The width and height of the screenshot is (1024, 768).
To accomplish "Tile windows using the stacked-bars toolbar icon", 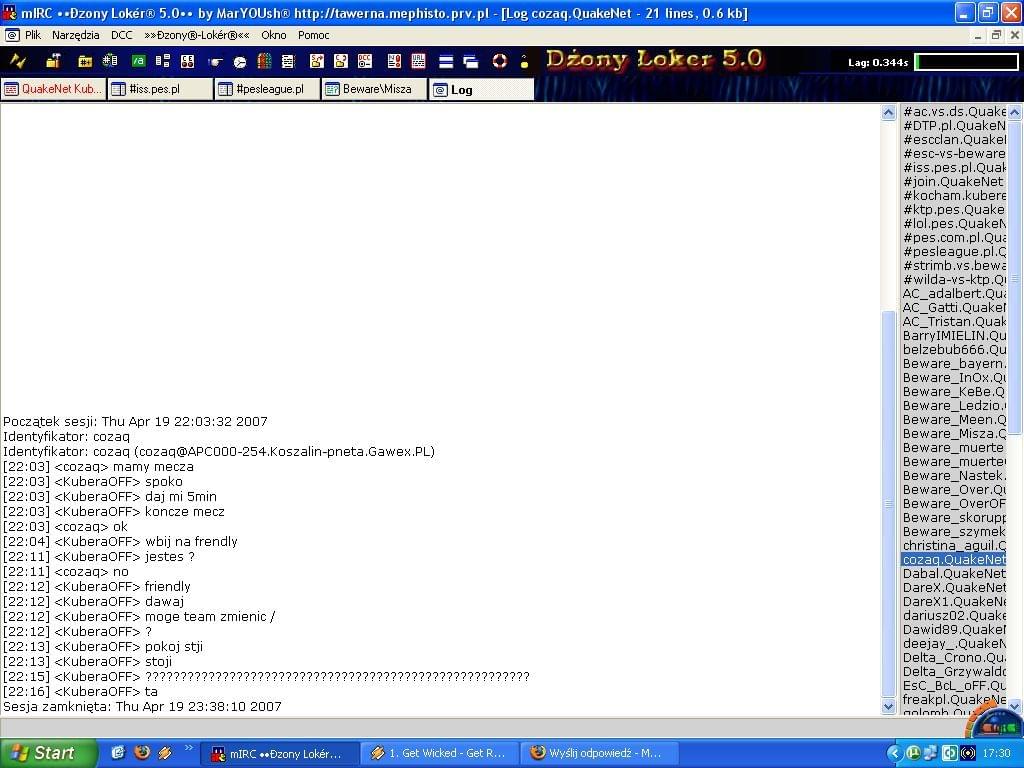I will 446,62.
